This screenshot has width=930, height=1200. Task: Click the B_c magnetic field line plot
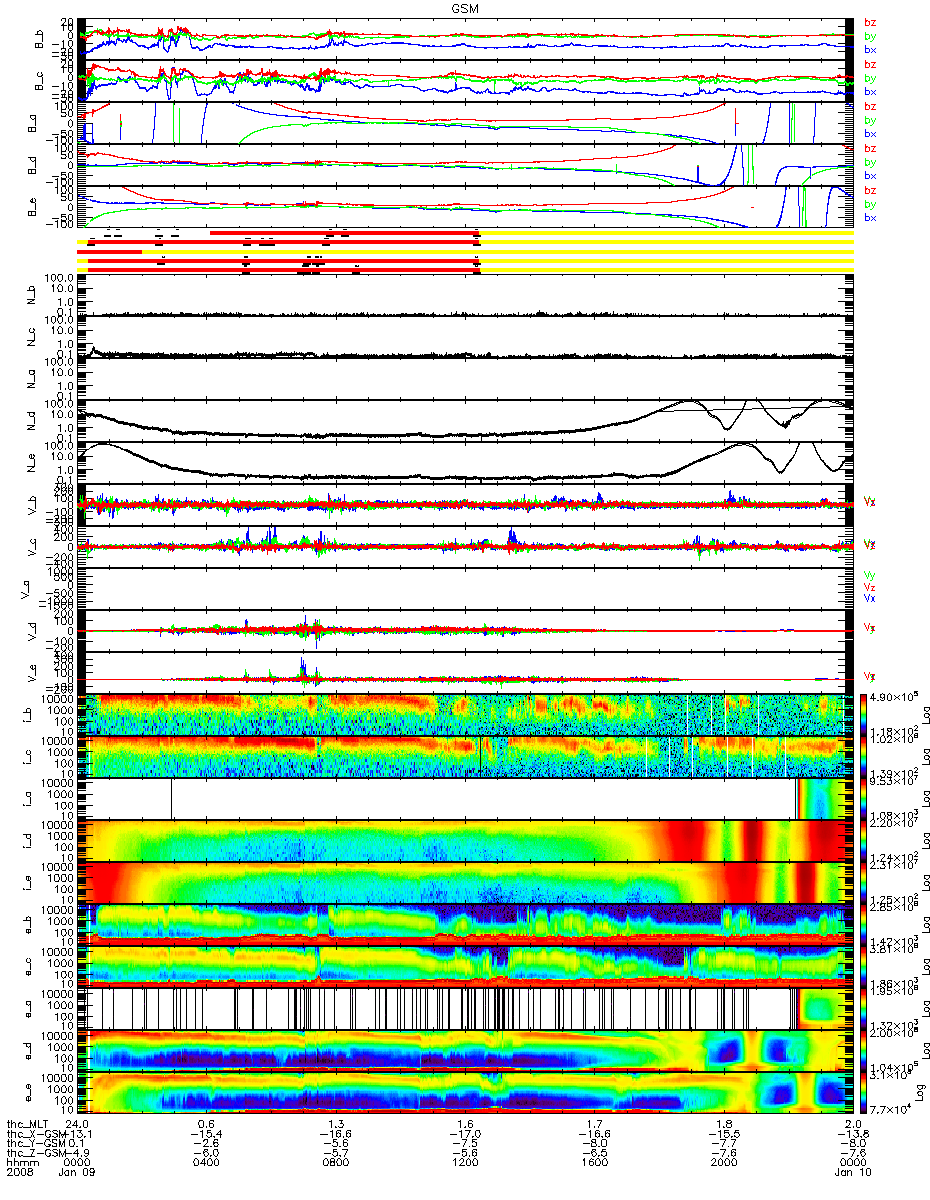467,81
